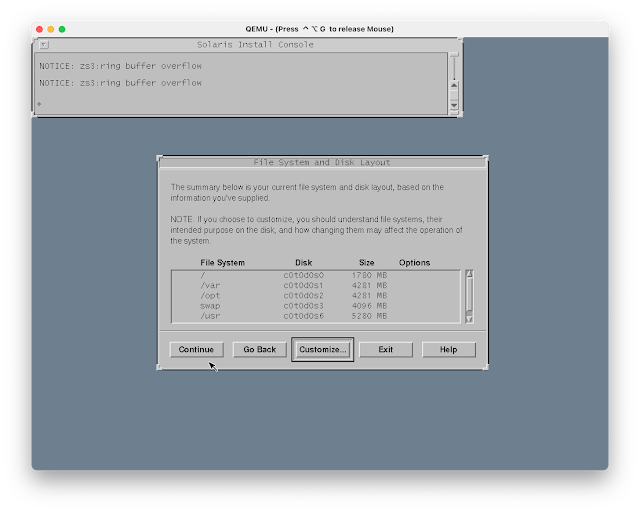Click the Options column header
The height and width of the screenshot is (512, 640).
coord(414,263)
